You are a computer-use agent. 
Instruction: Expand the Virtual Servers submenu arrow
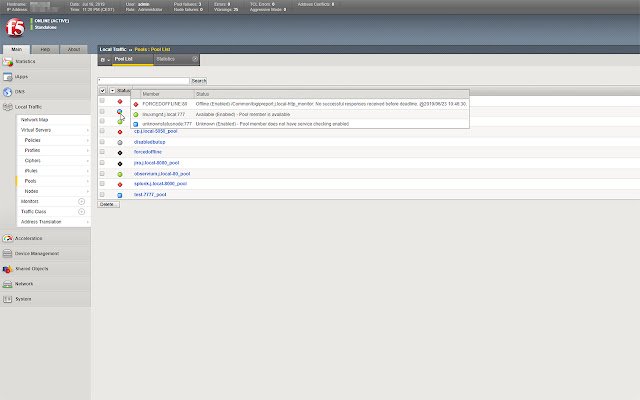pyautogui.click(x=87, y=130)
